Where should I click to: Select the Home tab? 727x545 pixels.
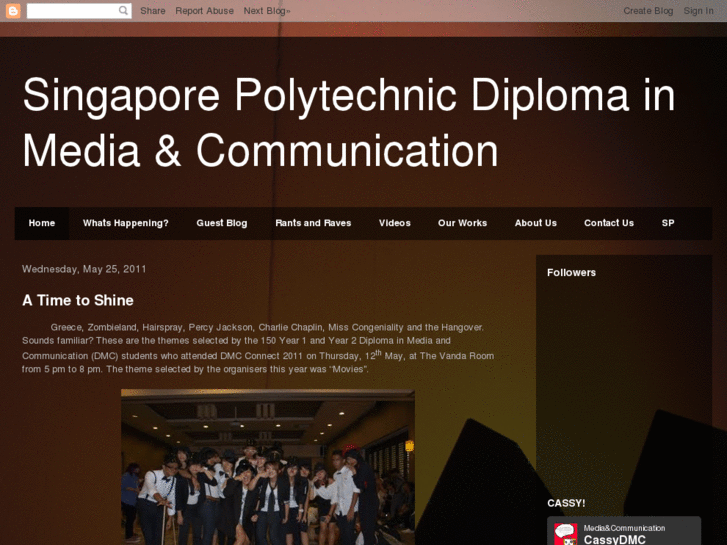point(42,223)
